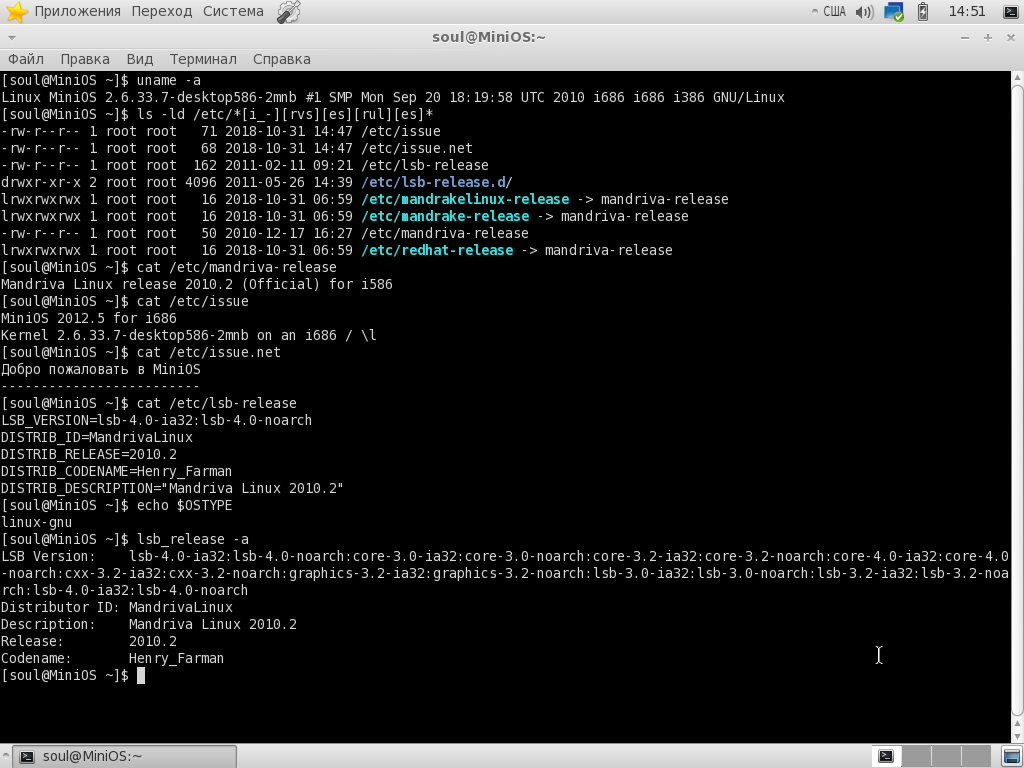Click the "MiniOS 2012.5 for i686" line
Viewport: 1024px width, 768px height.
pos(89,318)
